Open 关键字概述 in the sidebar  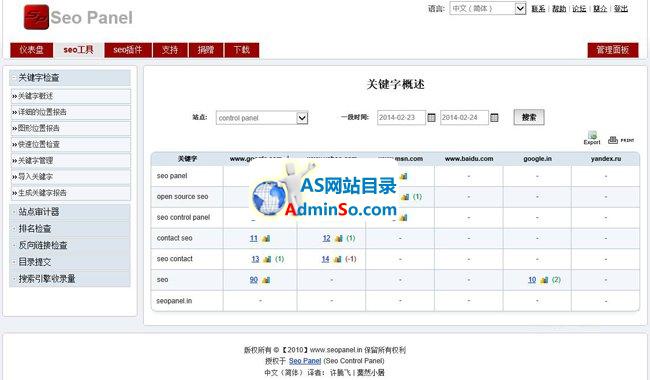point(70,96)
